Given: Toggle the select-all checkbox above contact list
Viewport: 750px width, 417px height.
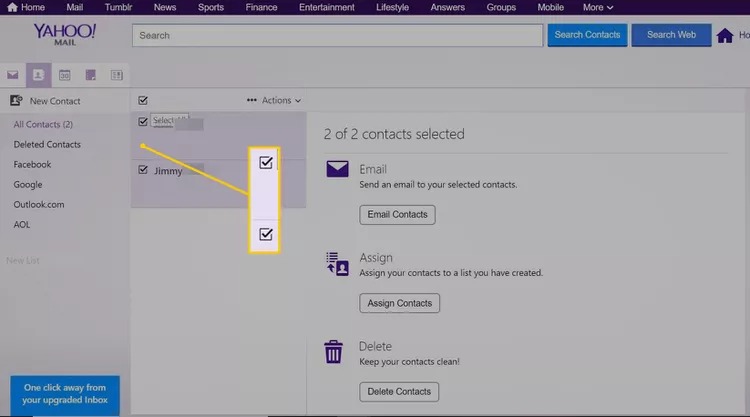Looking at the screenshot, I should [143, 100].
